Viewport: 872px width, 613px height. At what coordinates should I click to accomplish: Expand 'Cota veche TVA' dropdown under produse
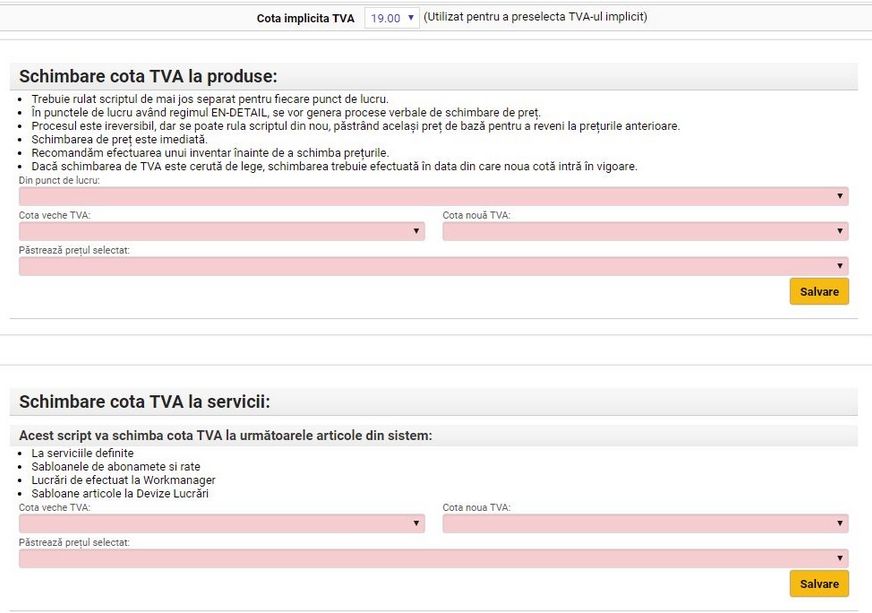[x=221, y=231]
